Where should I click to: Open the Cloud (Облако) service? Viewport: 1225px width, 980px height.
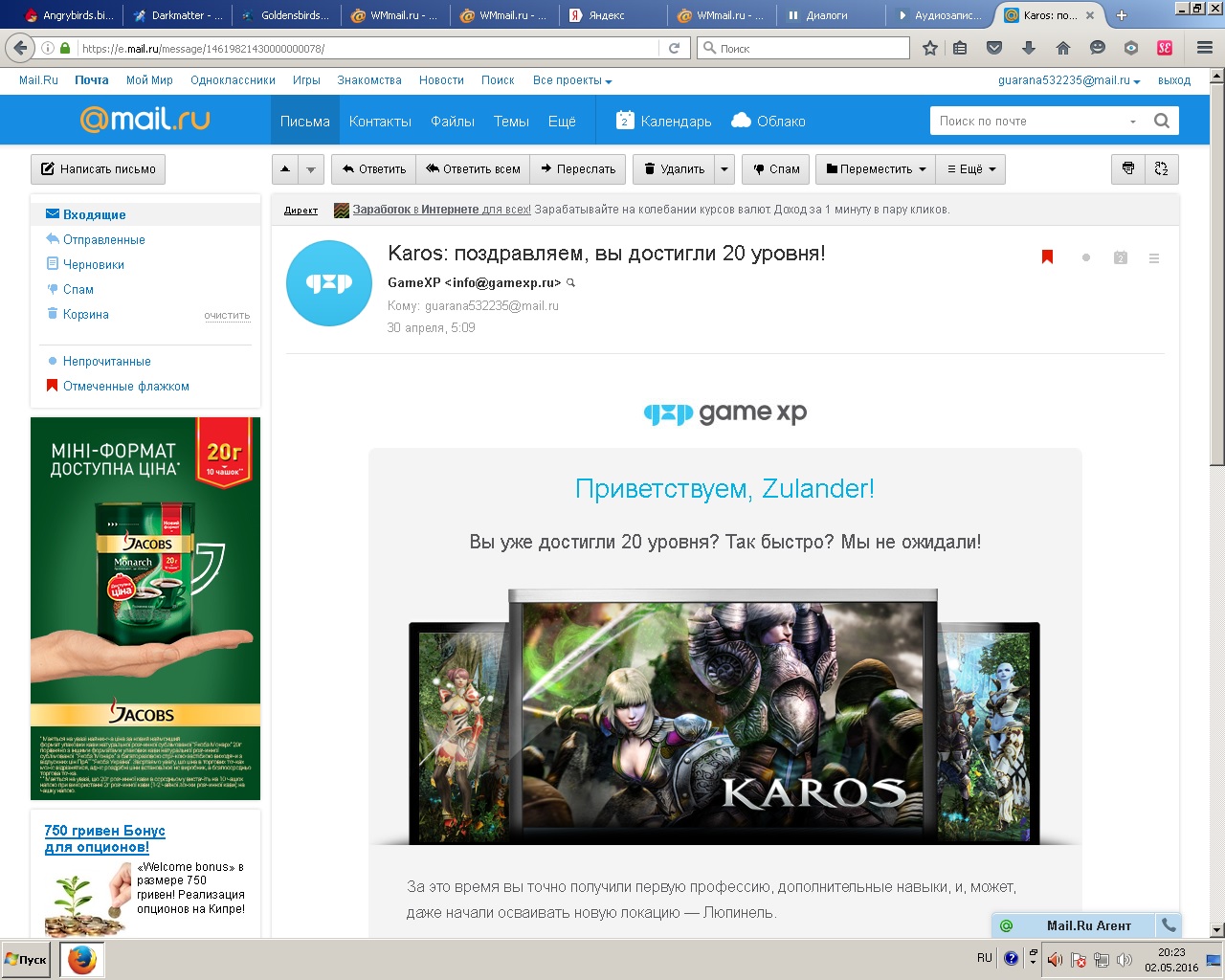pyautogui.click(x=768, y=121)
